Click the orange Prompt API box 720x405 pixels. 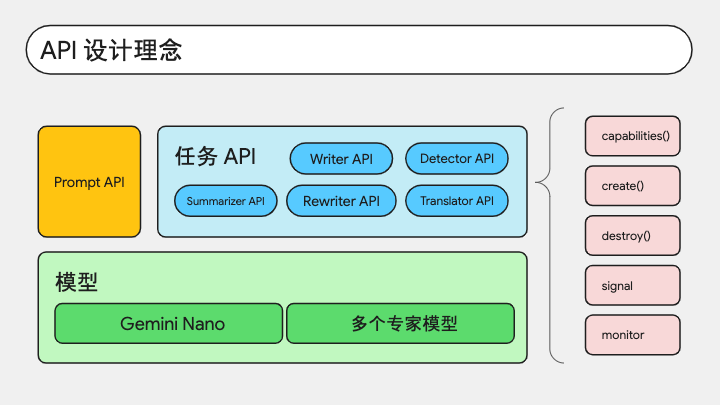click(x=90, y=182)
